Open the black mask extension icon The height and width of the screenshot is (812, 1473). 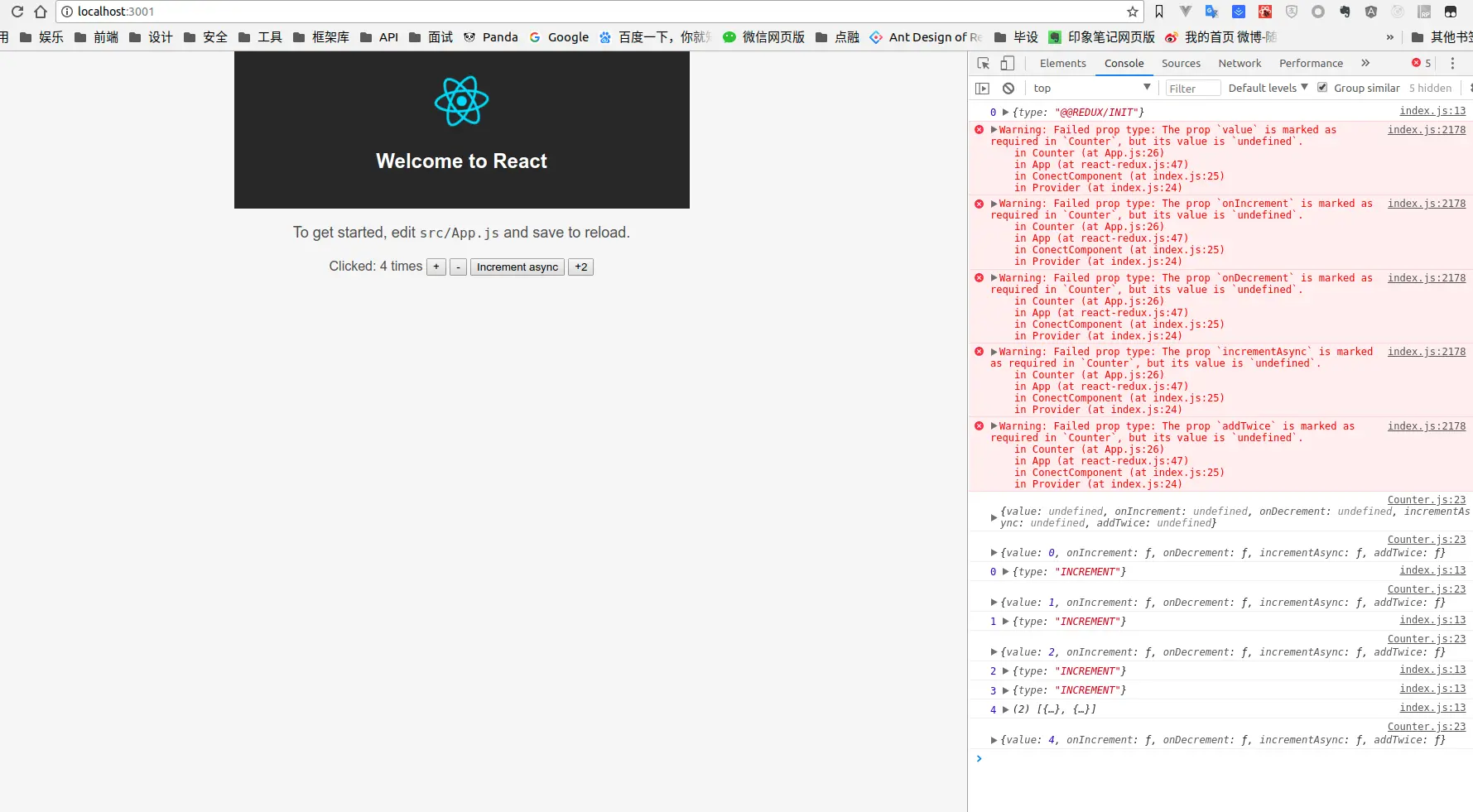pos(1451,12)
